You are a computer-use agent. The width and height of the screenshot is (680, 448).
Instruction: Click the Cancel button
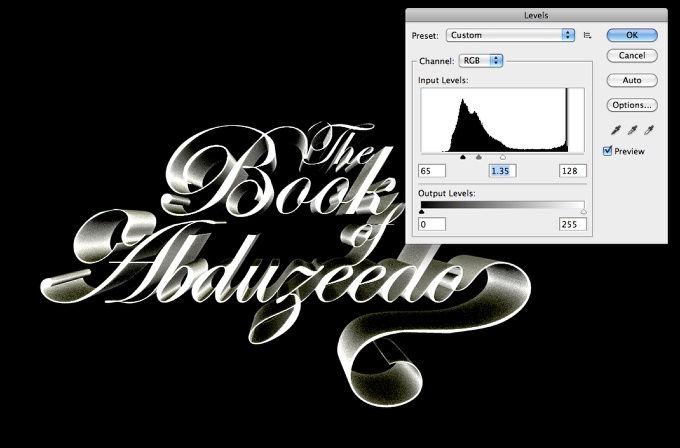coord(632,56)
